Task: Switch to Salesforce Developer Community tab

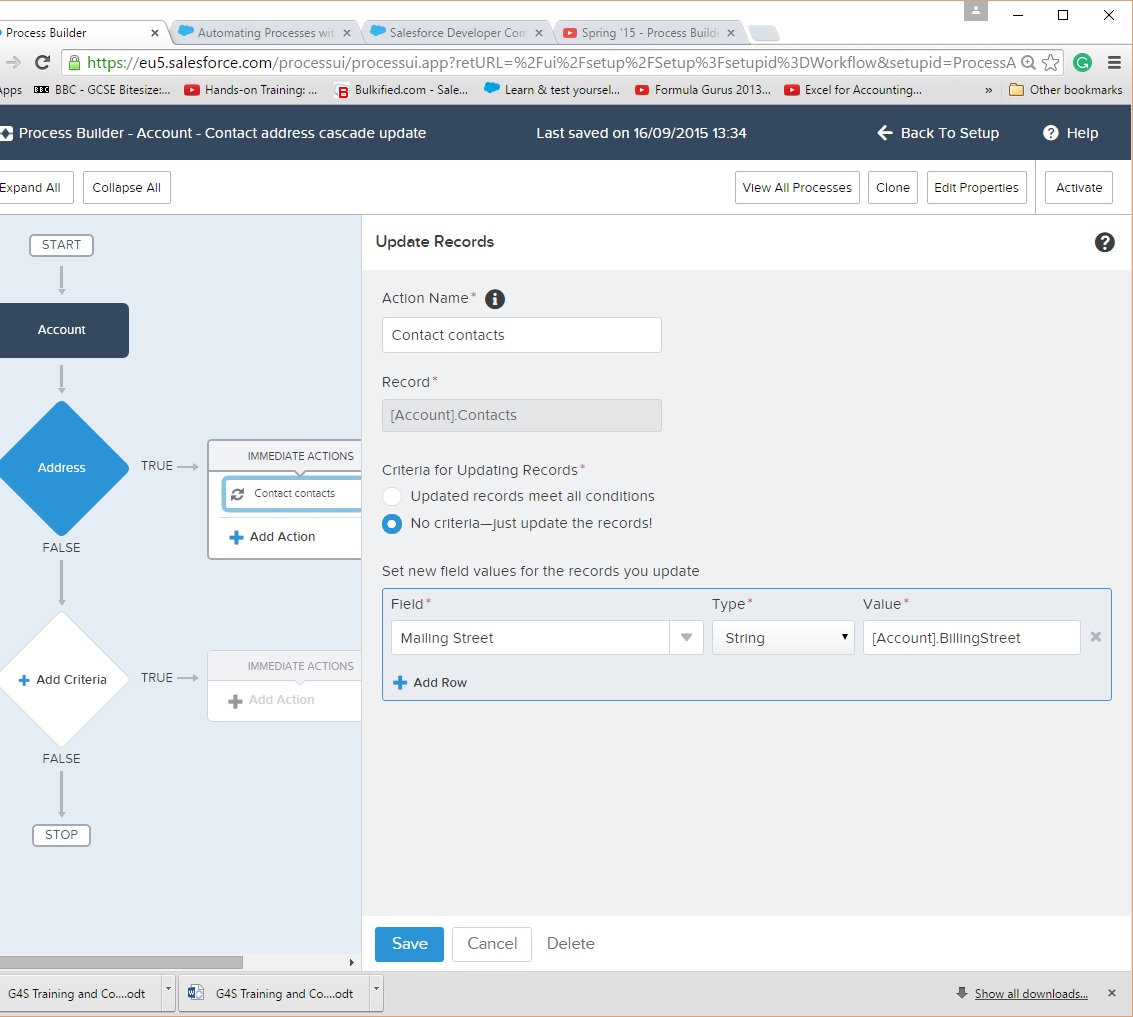Action: tap(455, 33)
